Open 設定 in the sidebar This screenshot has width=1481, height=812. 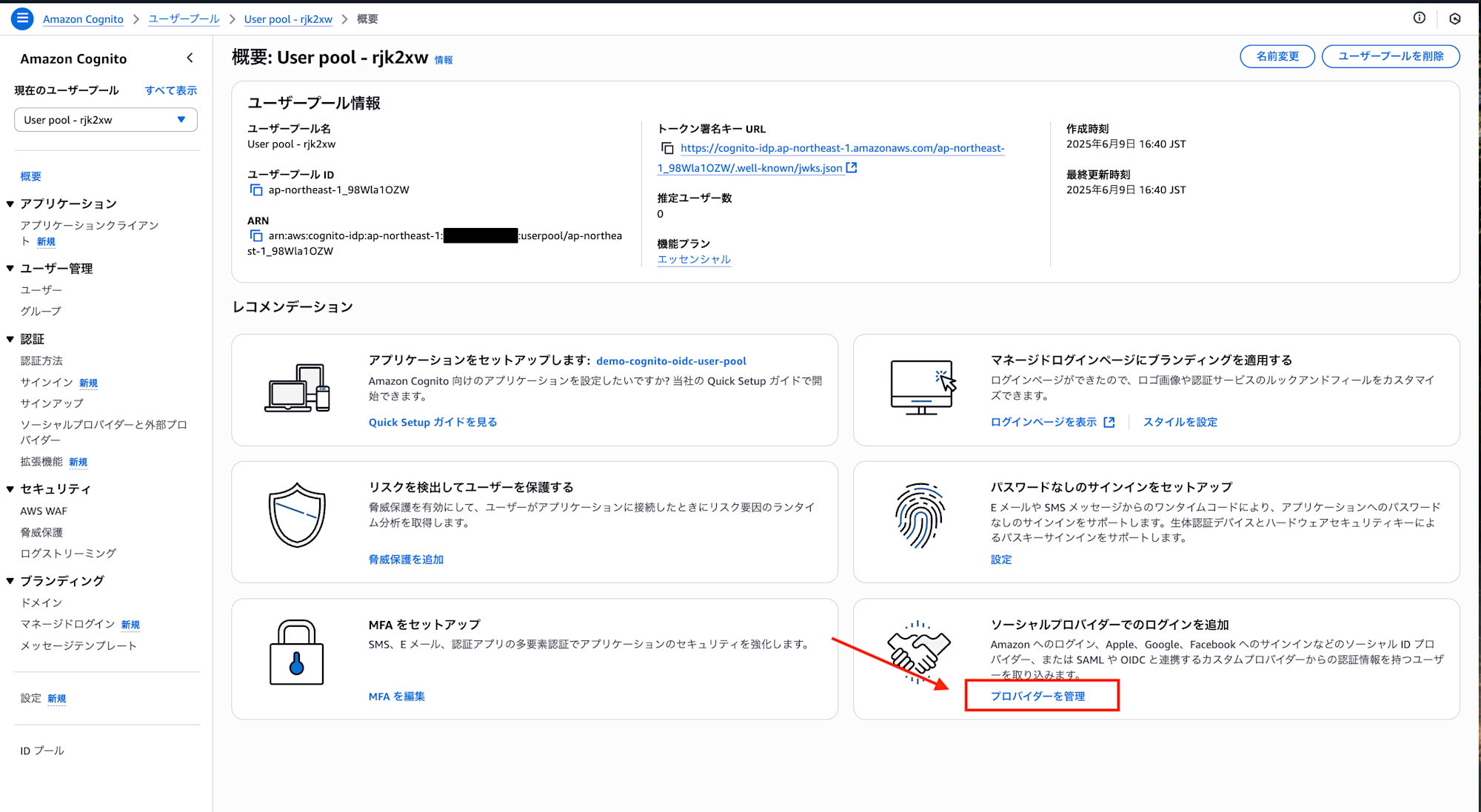[31, 699]
